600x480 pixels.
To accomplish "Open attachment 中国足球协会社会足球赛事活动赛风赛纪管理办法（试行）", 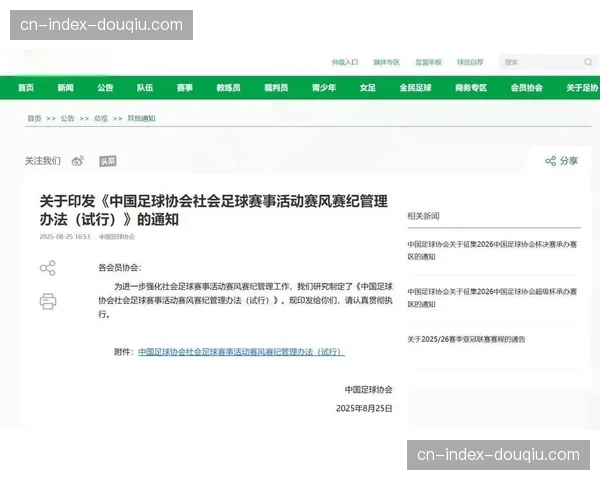I will pyautogui.click(x=241, y=351).
